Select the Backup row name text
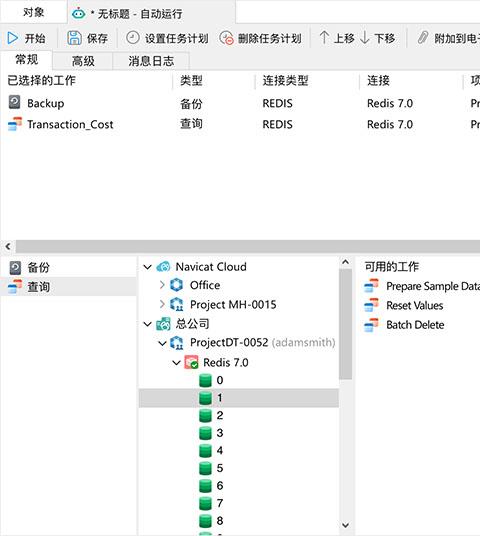This screenshot has height=536, width=480. (45, 103)
